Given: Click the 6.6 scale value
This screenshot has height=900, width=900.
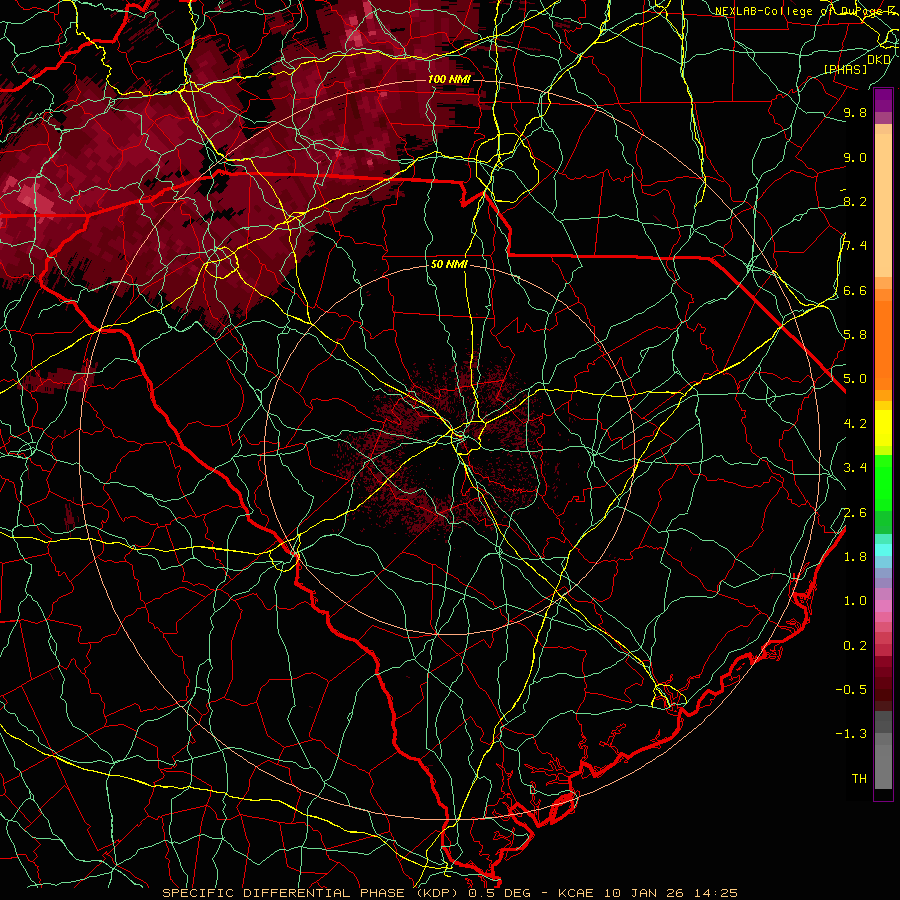Looking at the screenshot, I should click(855, 290).
